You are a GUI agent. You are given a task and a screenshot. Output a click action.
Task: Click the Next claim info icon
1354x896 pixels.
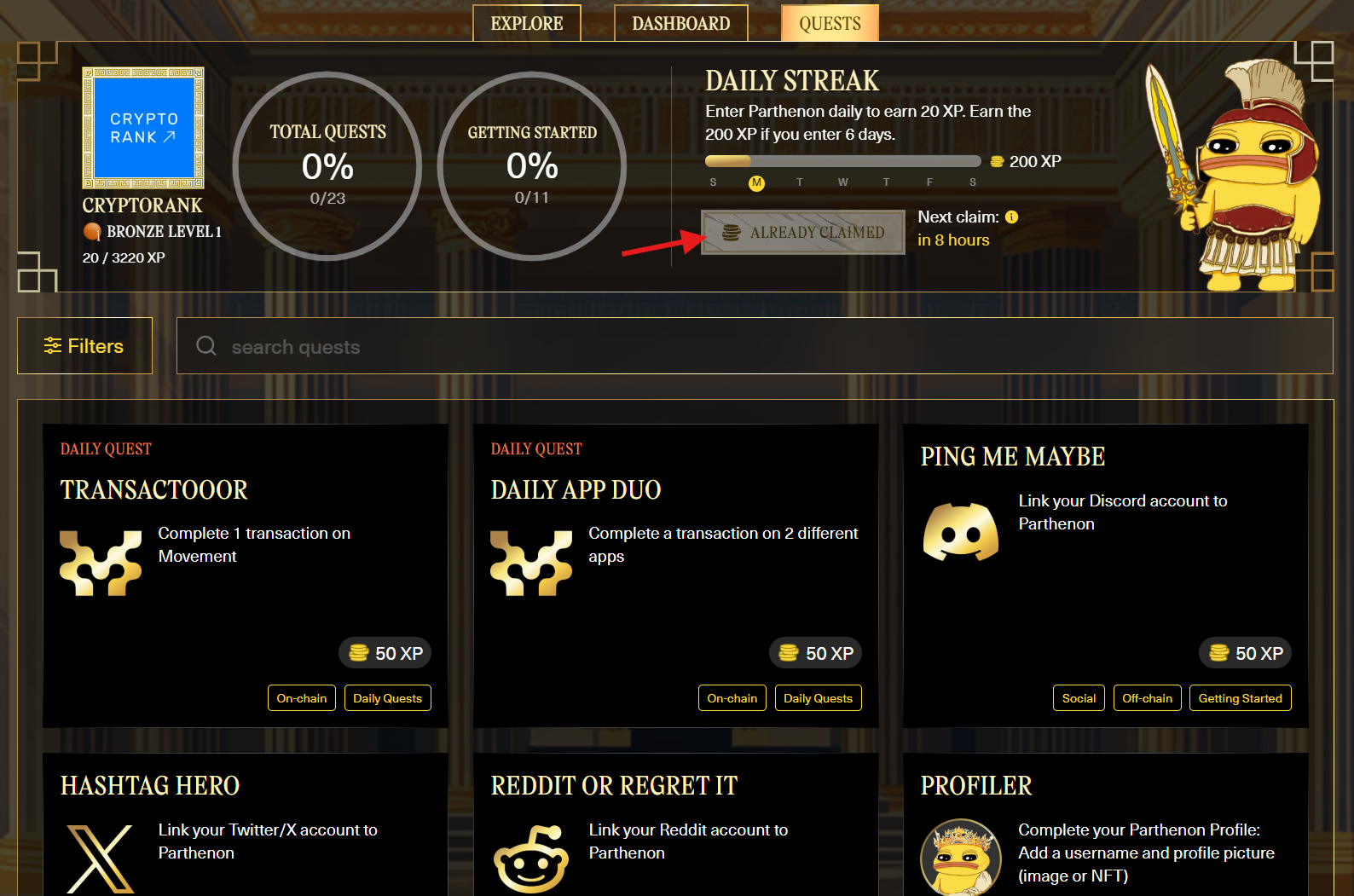coord(1011,217)
